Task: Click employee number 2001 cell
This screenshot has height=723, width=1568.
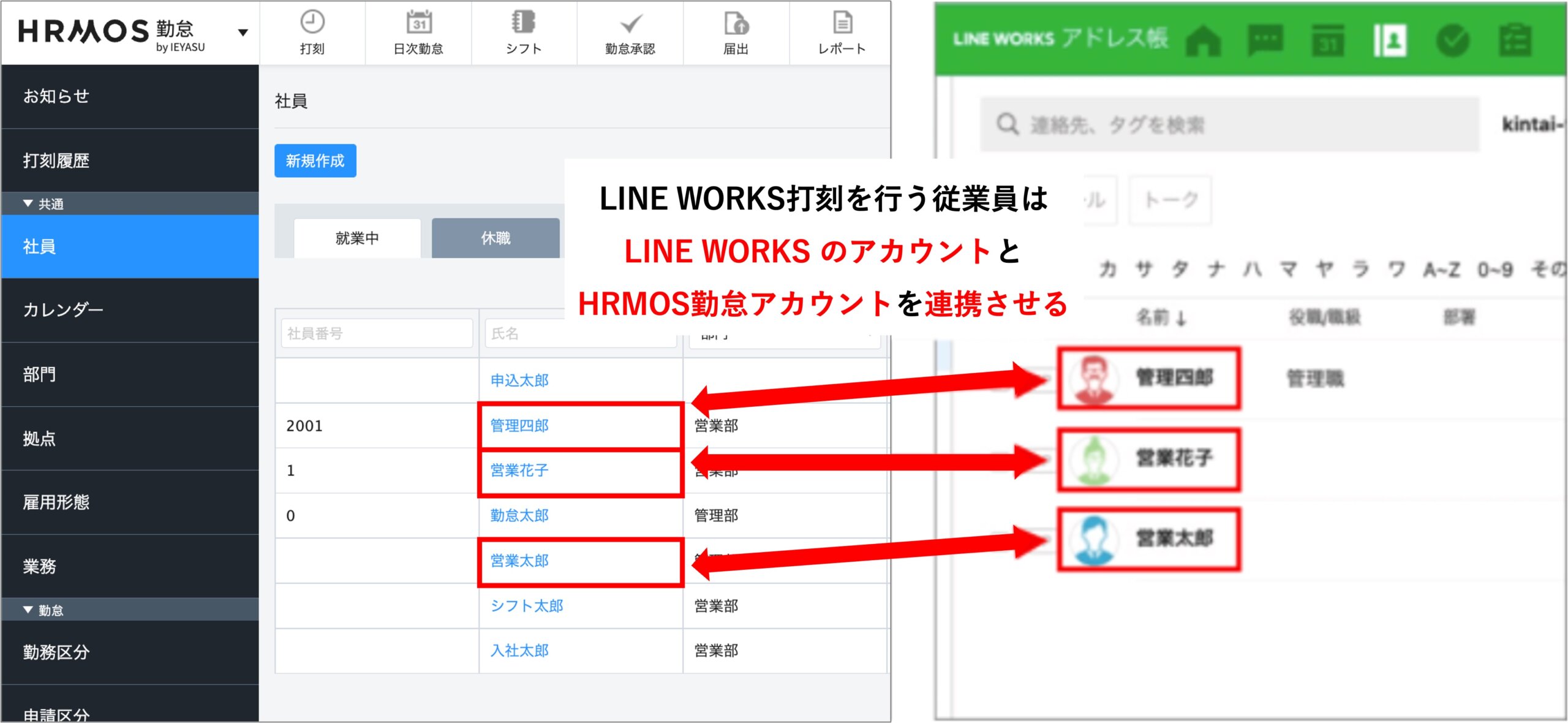Action: click(x=377, y=426)
